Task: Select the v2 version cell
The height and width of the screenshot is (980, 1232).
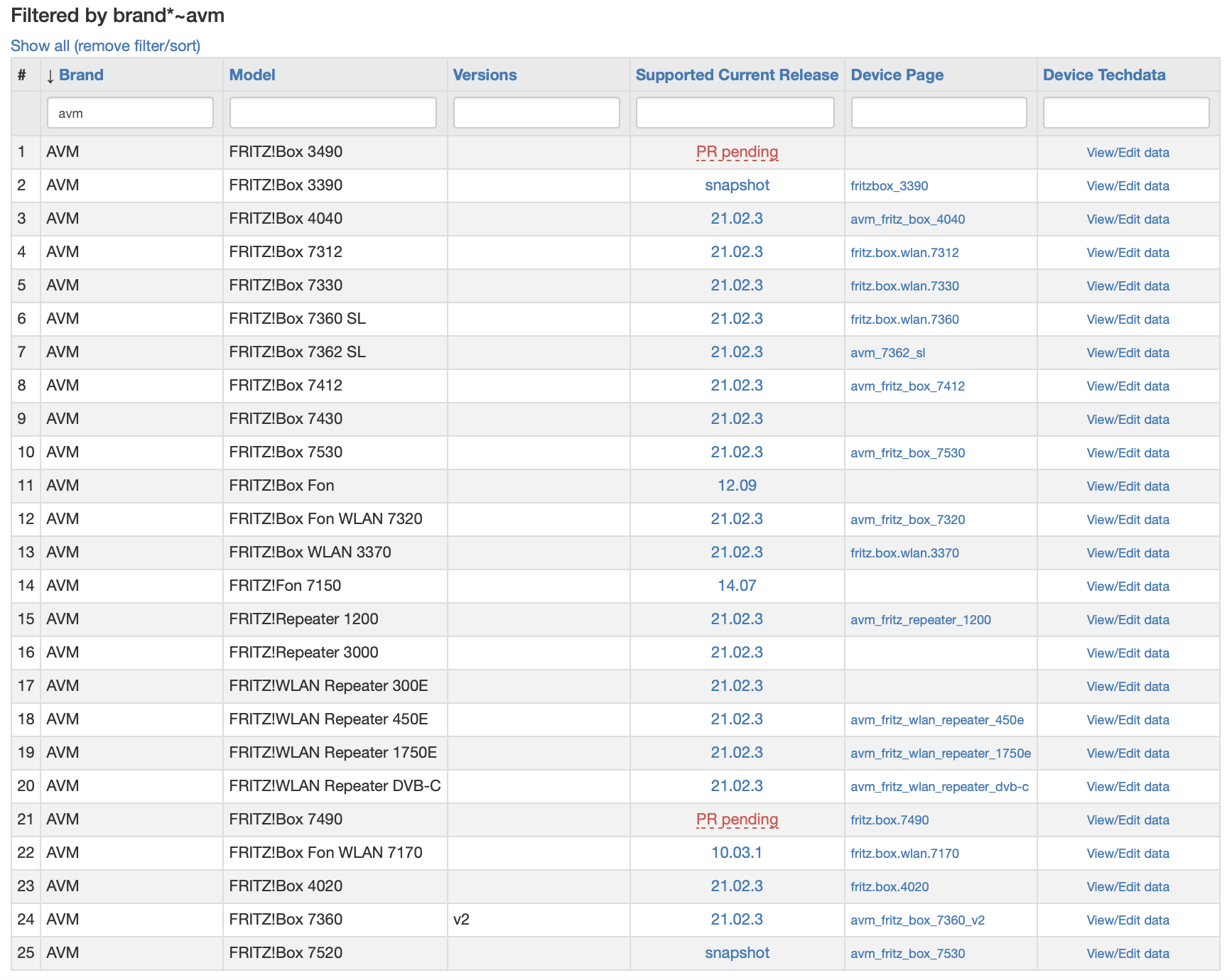Action: tap(538, 920)
